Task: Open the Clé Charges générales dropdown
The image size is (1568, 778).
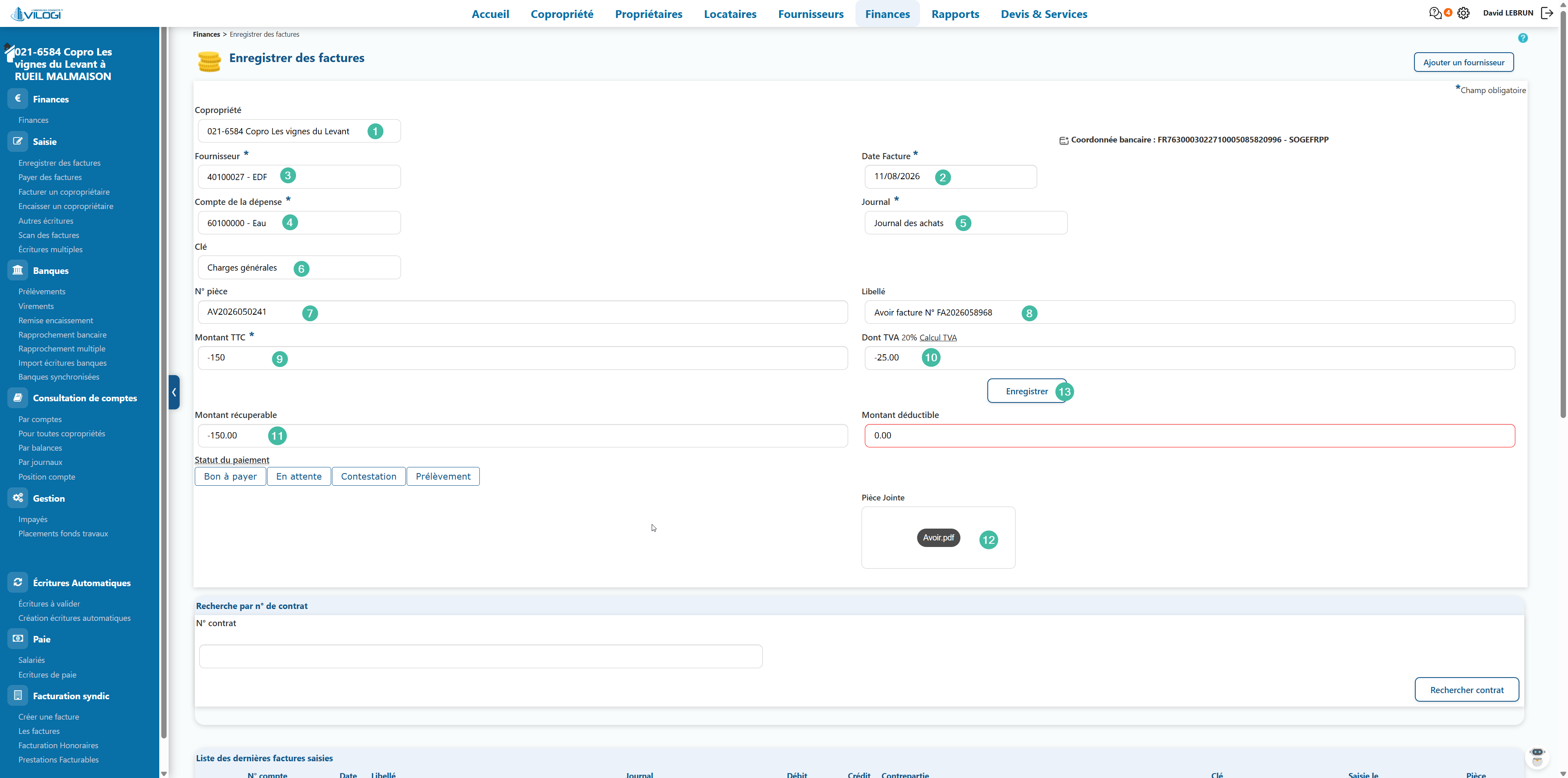Action: pos(299,268)
